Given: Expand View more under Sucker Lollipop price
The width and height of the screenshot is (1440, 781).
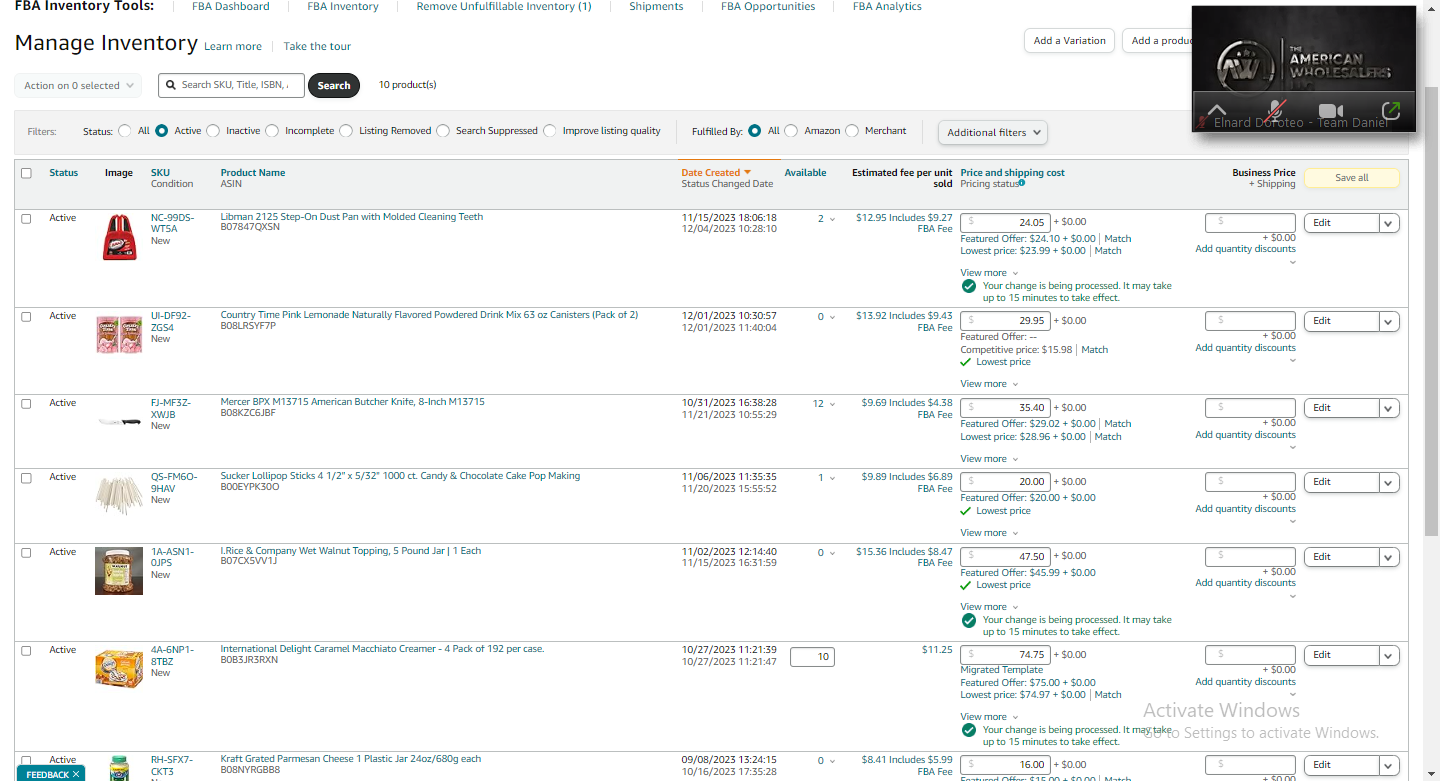Looking at the screenshot, I should [989, 533].
